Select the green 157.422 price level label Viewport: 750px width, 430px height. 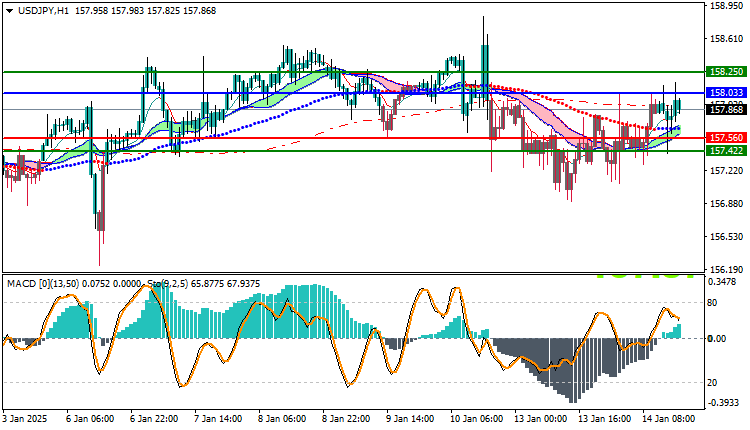pos(726,151)
